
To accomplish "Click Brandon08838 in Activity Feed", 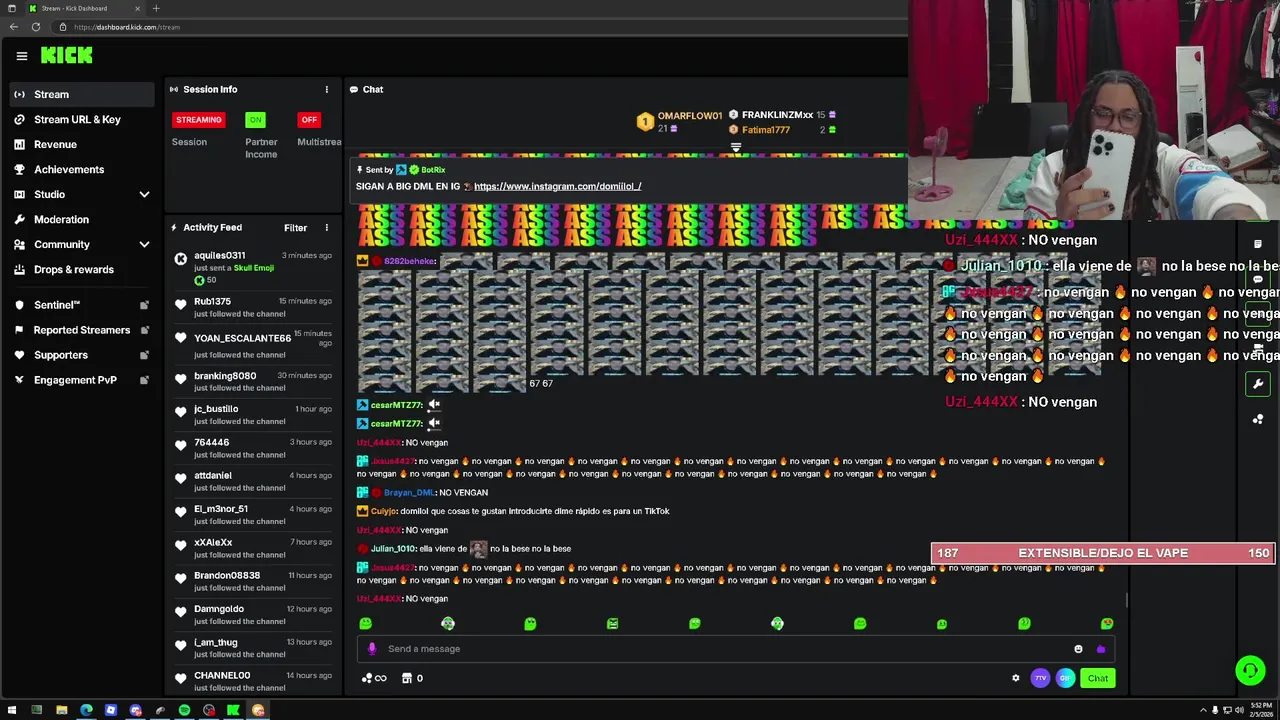I will click(227, 576).
